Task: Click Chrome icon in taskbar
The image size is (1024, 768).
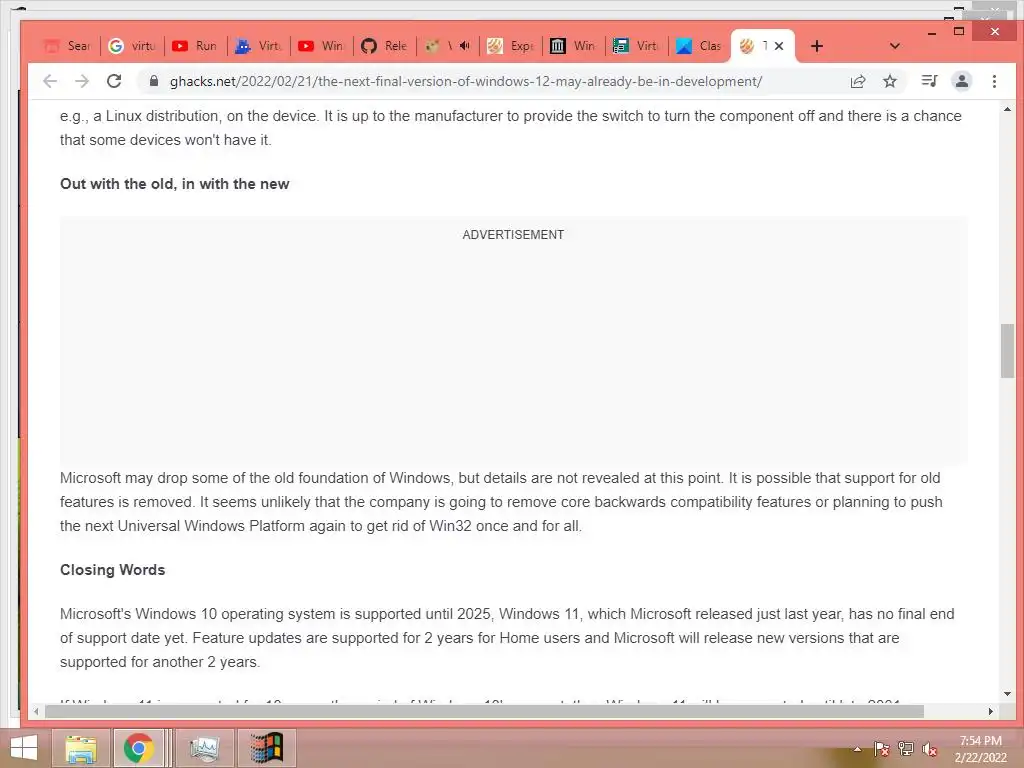Action: pyautogui.click(x=138, y=748)
